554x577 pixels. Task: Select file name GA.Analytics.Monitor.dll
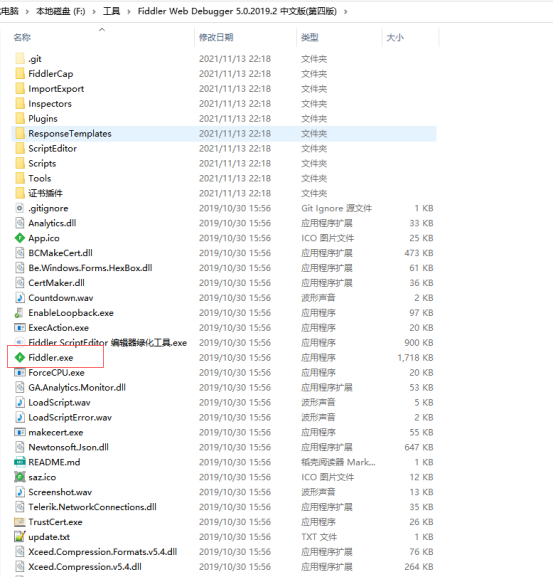pyautogui.click(x=77, y=387)
